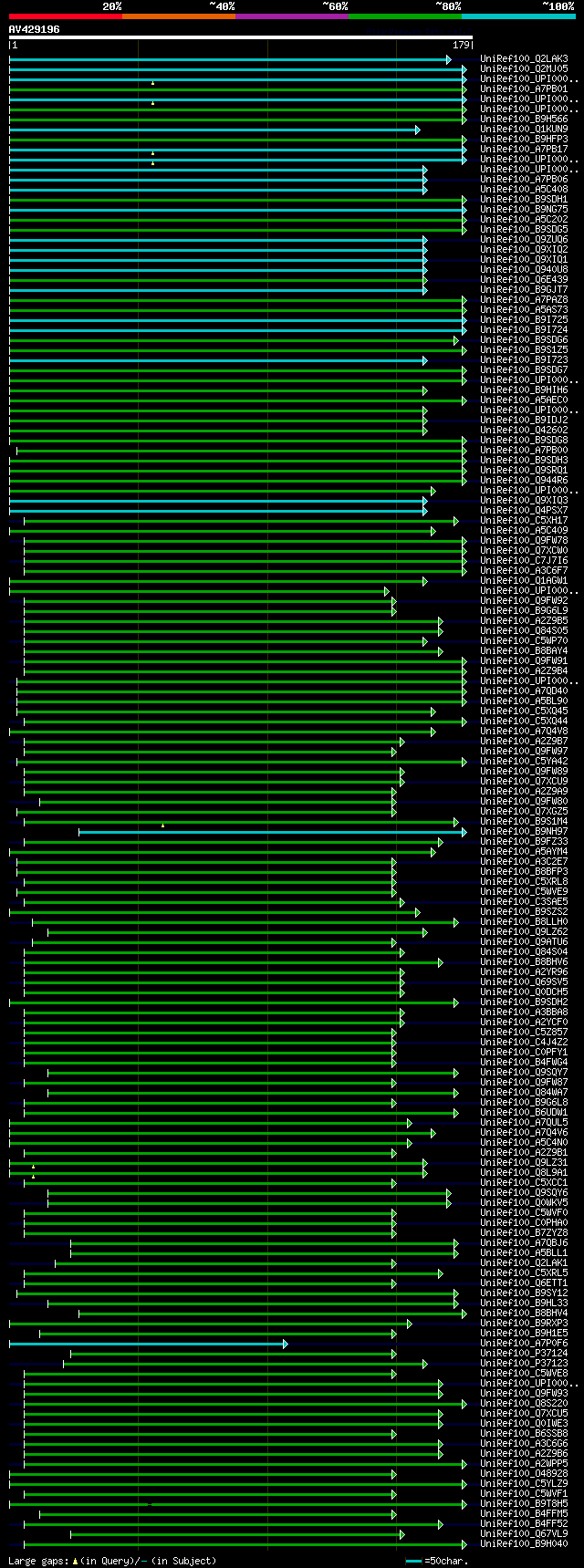The height and width of the screenshot is (1568, 584).
Task: View hit UniRef100_A5AYM4
Action: (x=524, y=852)
